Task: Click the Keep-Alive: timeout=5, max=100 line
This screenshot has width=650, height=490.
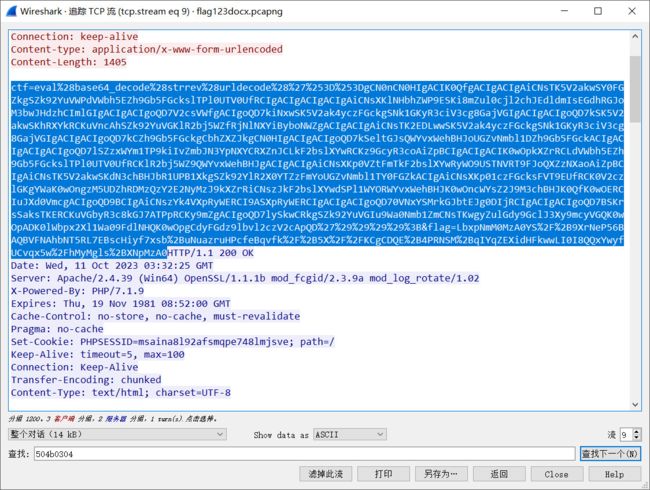Action: pyautogui.click(x=97, y=354)
